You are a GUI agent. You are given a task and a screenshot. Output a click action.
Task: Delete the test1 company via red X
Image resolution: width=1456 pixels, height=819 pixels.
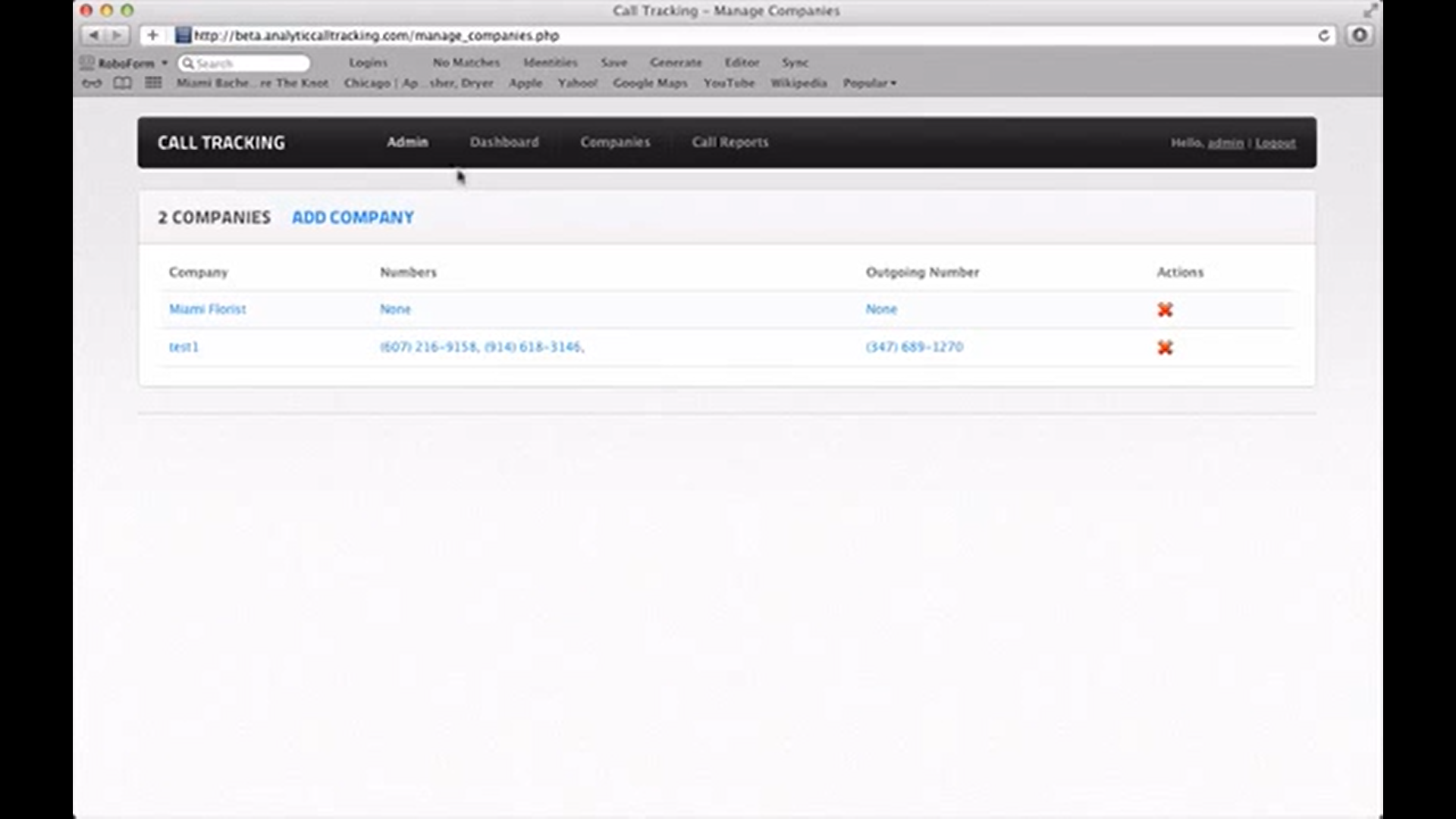(1165, 347)
